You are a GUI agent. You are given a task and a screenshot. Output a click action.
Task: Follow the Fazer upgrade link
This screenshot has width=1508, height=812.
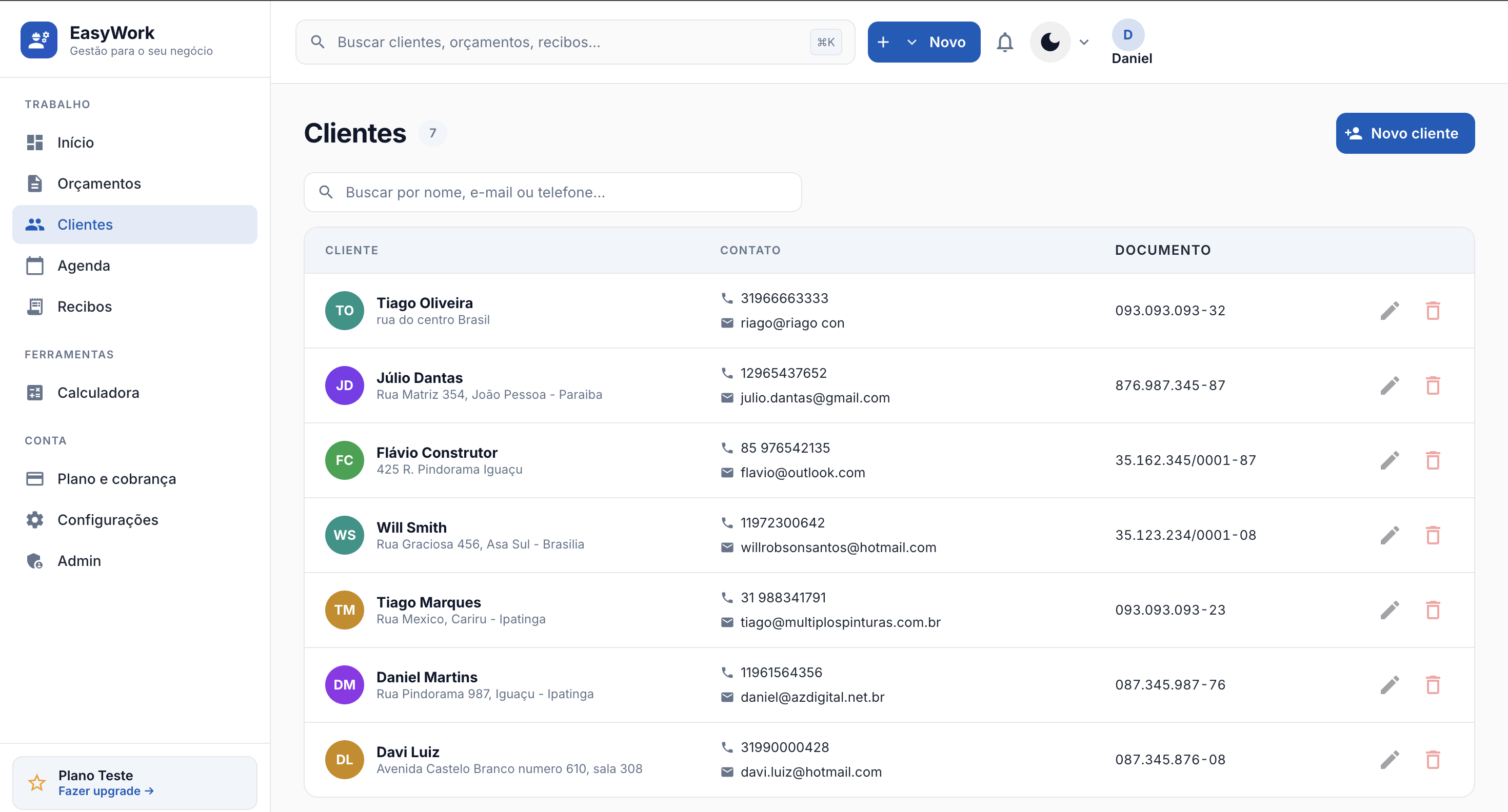[x=105, y=791]
